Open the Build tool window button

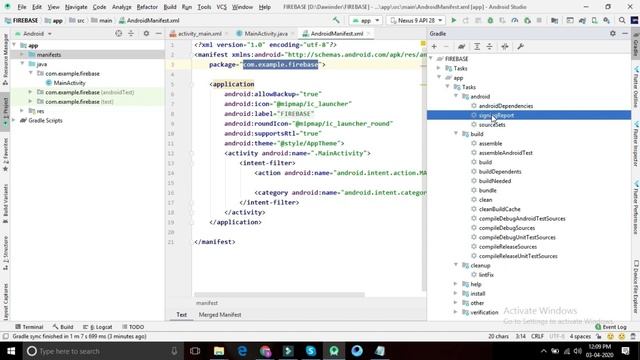(63, 327)
